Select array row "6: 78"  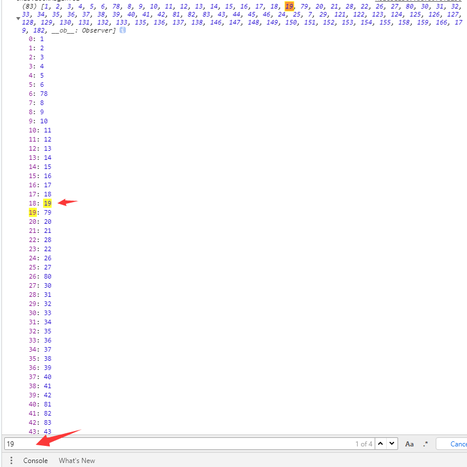pyautogui.click(x=38, y=94)
